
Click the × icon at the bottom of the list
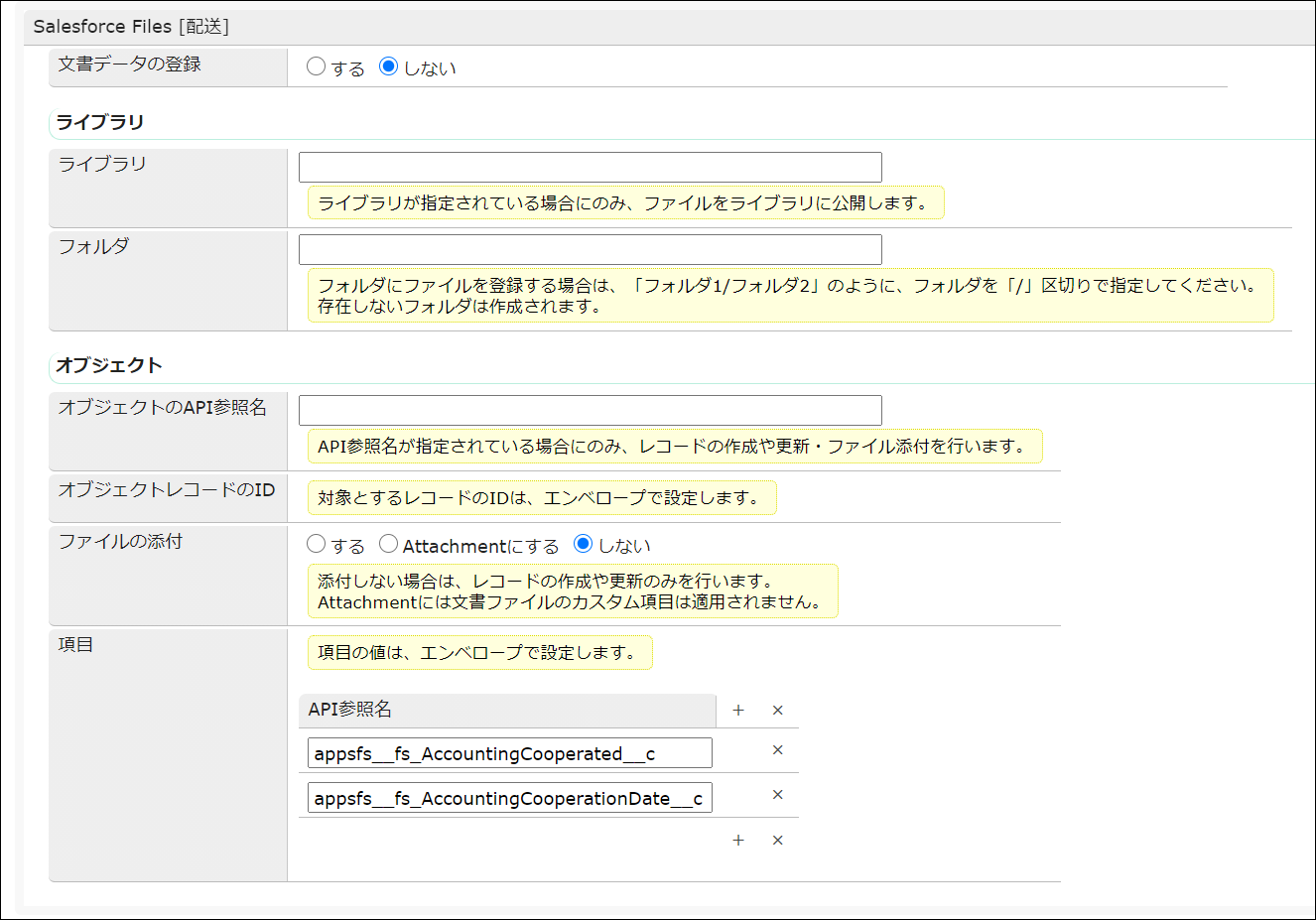tap(777, 840)
